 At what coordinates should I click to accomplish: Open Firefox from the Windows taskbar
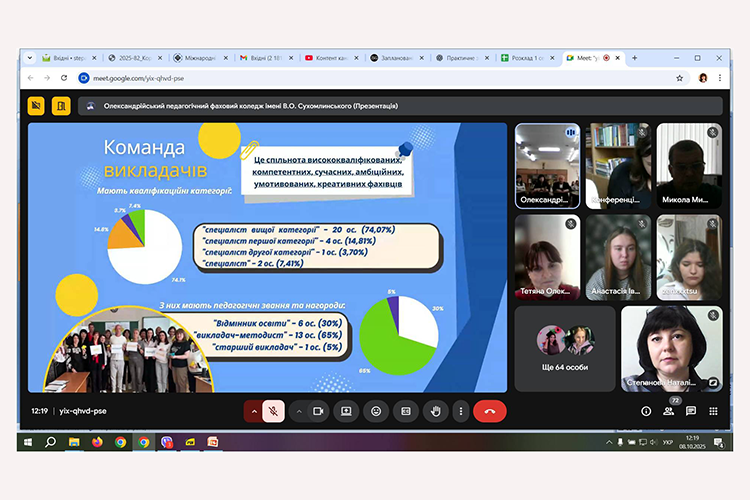tap(97, 441)
